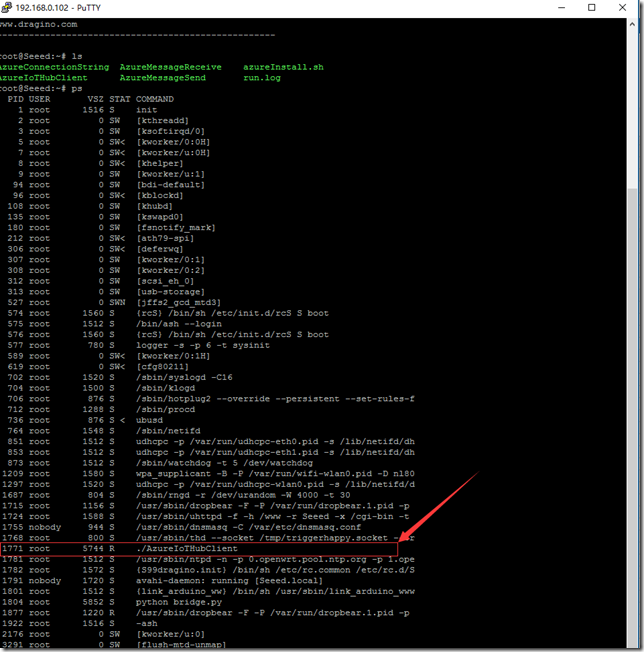Click the S99dragino.init command line
644x652 pixels.
275,570
